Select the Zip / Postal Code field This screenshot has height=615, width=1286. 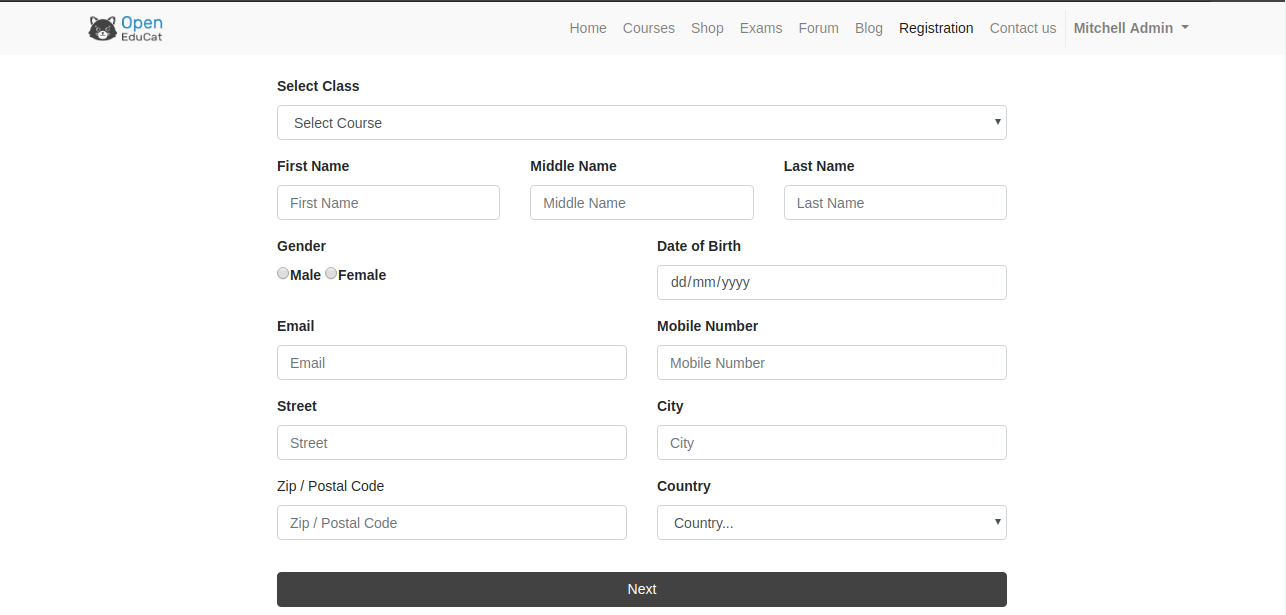[451, 522]
